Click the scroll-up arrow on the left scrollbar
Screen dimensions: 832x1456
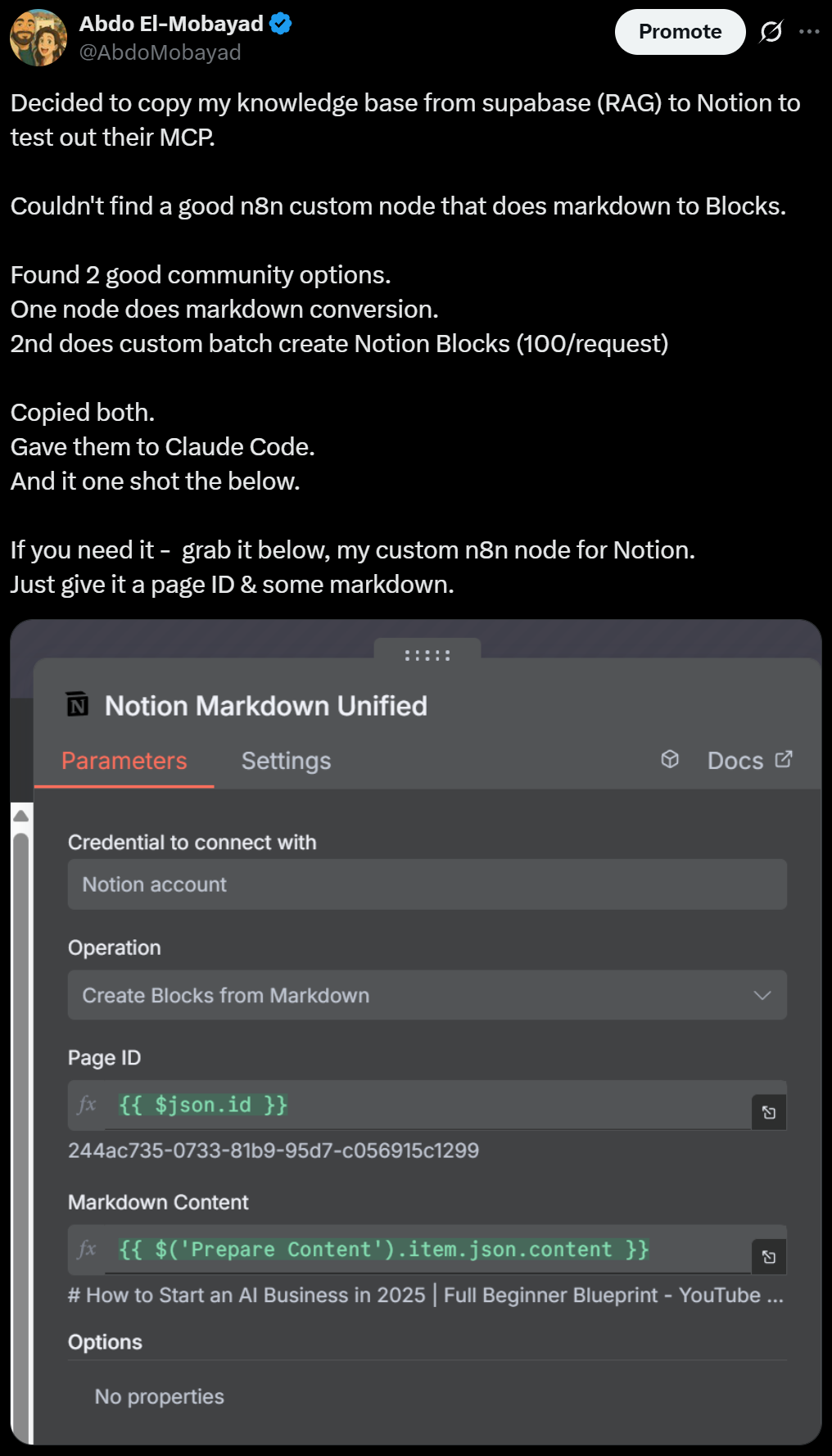click(x=20, y=814)
